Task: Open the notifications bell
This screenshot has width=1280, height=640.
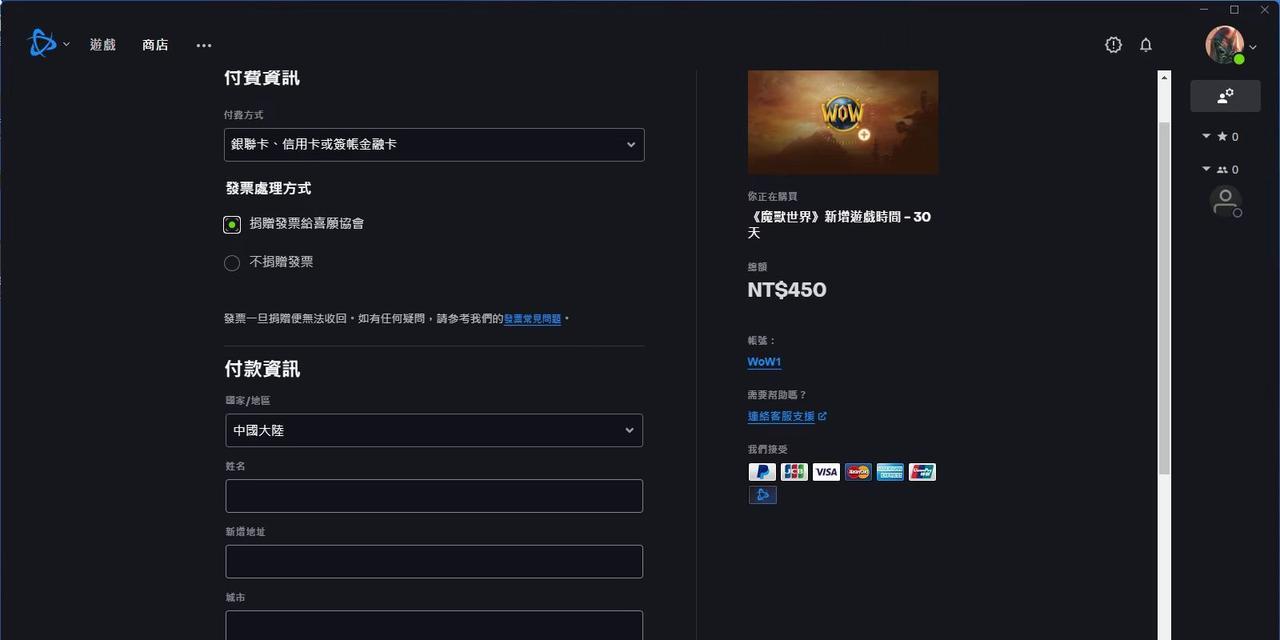Action: point(1146,45)
